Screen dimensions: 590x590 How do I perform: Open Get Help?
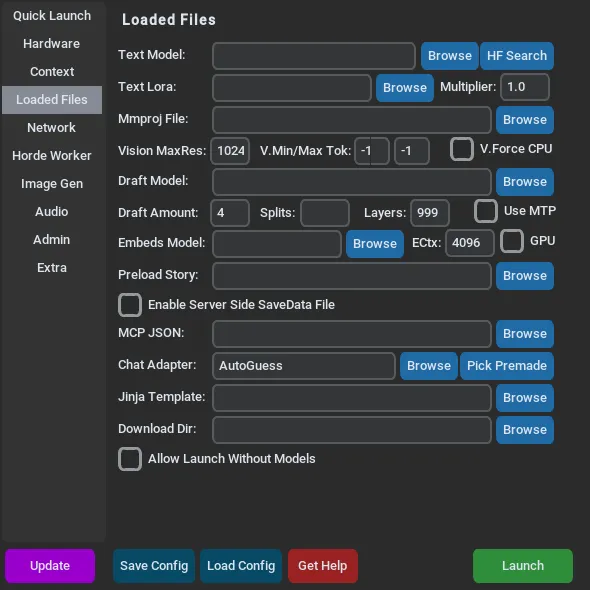322,566
